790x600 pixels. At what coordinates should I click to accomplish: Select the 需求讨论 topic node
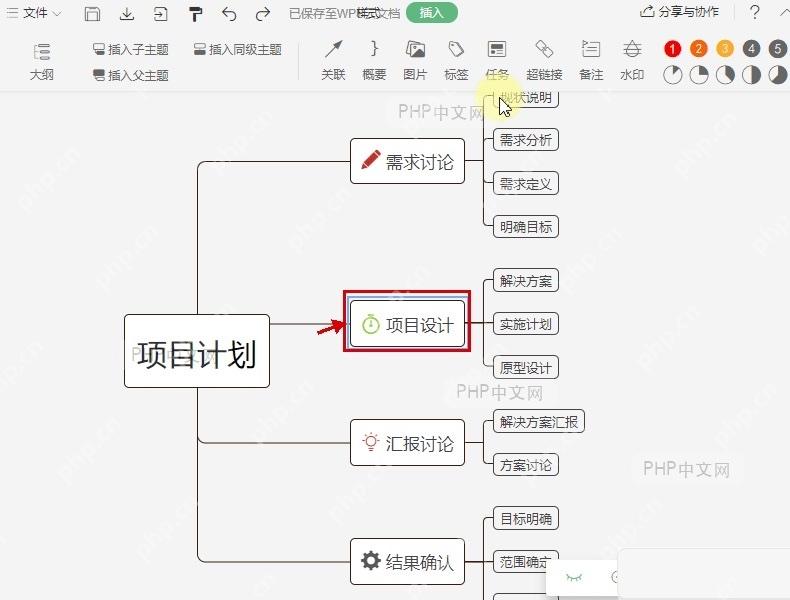pyautogui.click(x=407, y=161)
